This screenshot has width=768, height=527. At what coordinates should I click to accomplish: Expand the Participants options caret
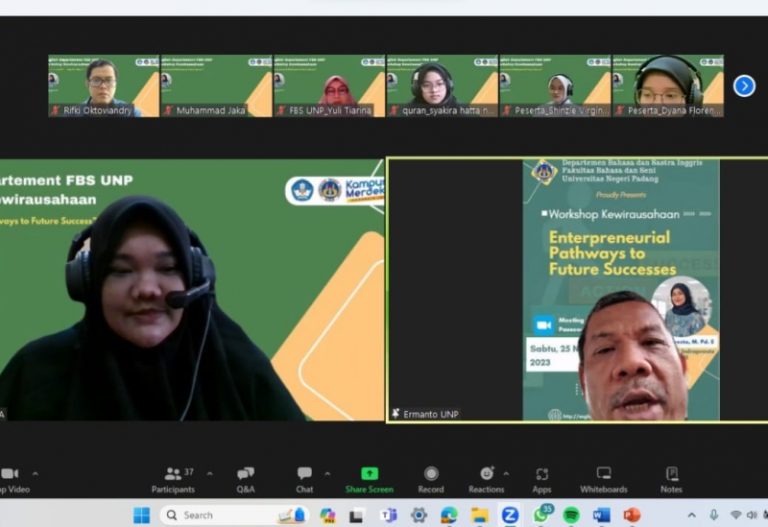point(210,474)
